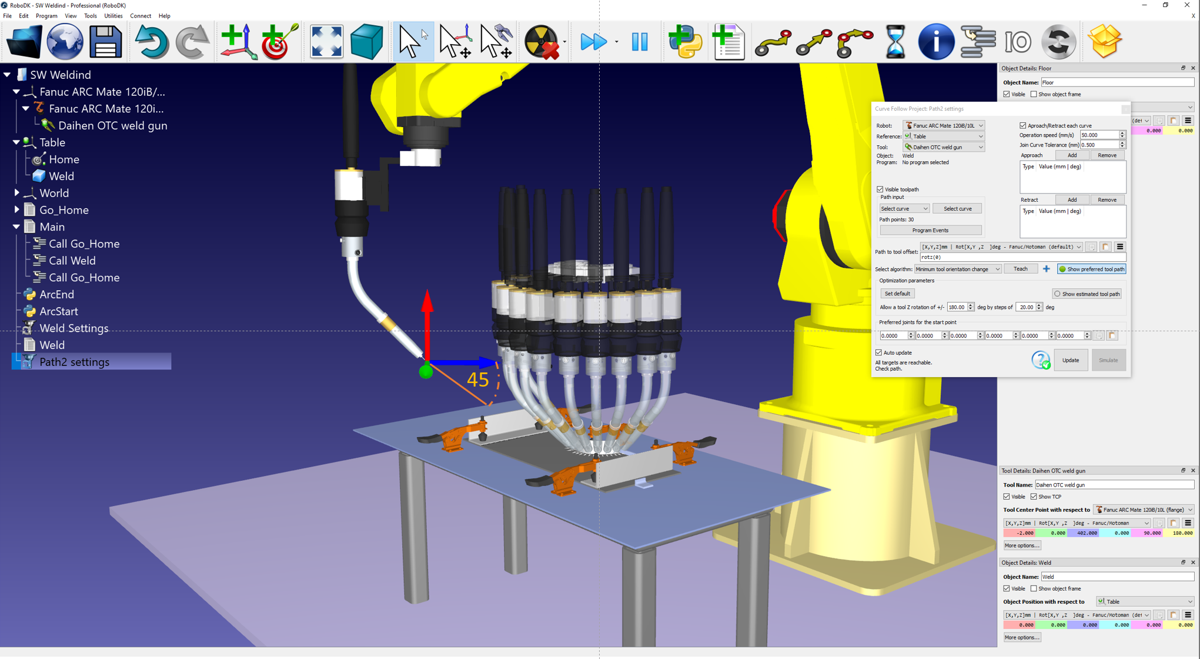
Task: Add a circular move instruction
Action: pyautogui.click(x=854, y=42)
